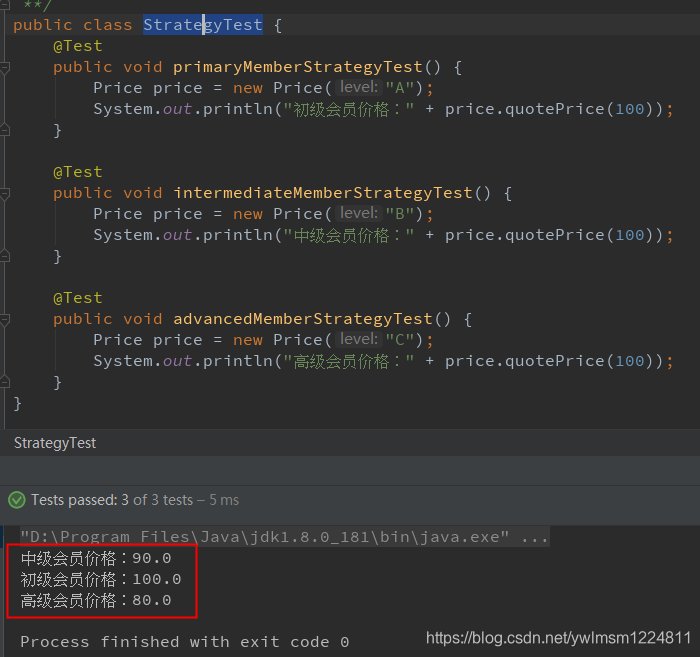Click quotePrice in the intermediateMemberStrategyTest println
This screenshot has width=700, height=657.
pos(555,235)
